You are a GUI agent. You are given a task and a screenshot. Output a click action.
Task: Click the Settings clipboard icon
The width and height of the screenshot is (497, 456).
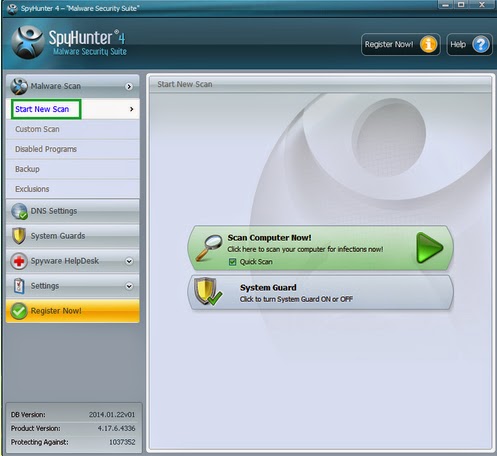(19, 286)
